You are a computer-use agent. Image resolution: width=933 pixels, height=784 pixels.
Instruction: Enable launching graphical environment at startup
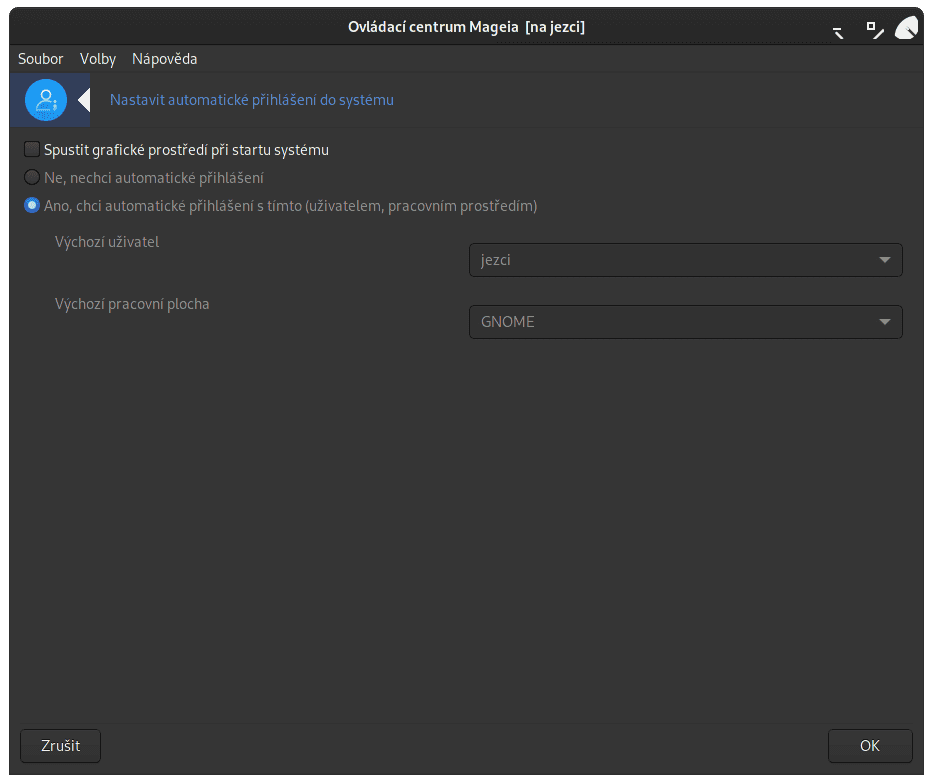(31, 148)
